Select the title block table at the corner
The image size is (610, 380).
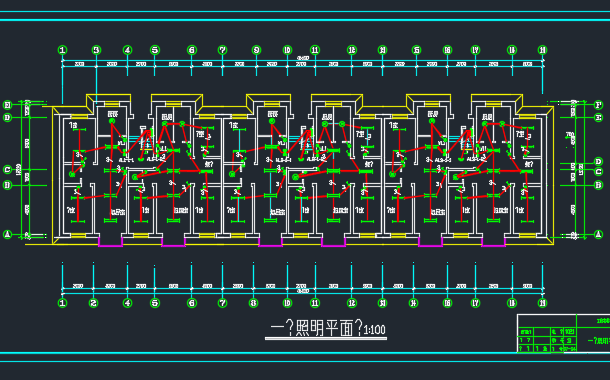tap(563, 333)
